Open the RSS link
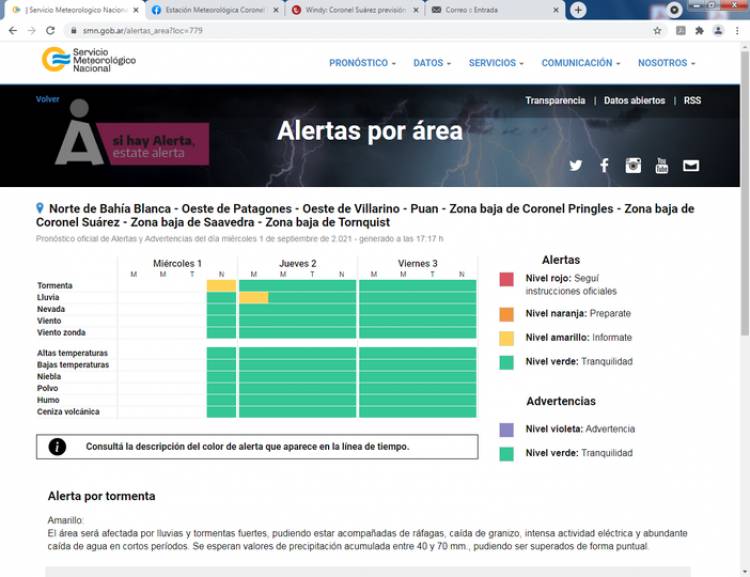This screenshot has height=577, width=750. pos(692,100)
